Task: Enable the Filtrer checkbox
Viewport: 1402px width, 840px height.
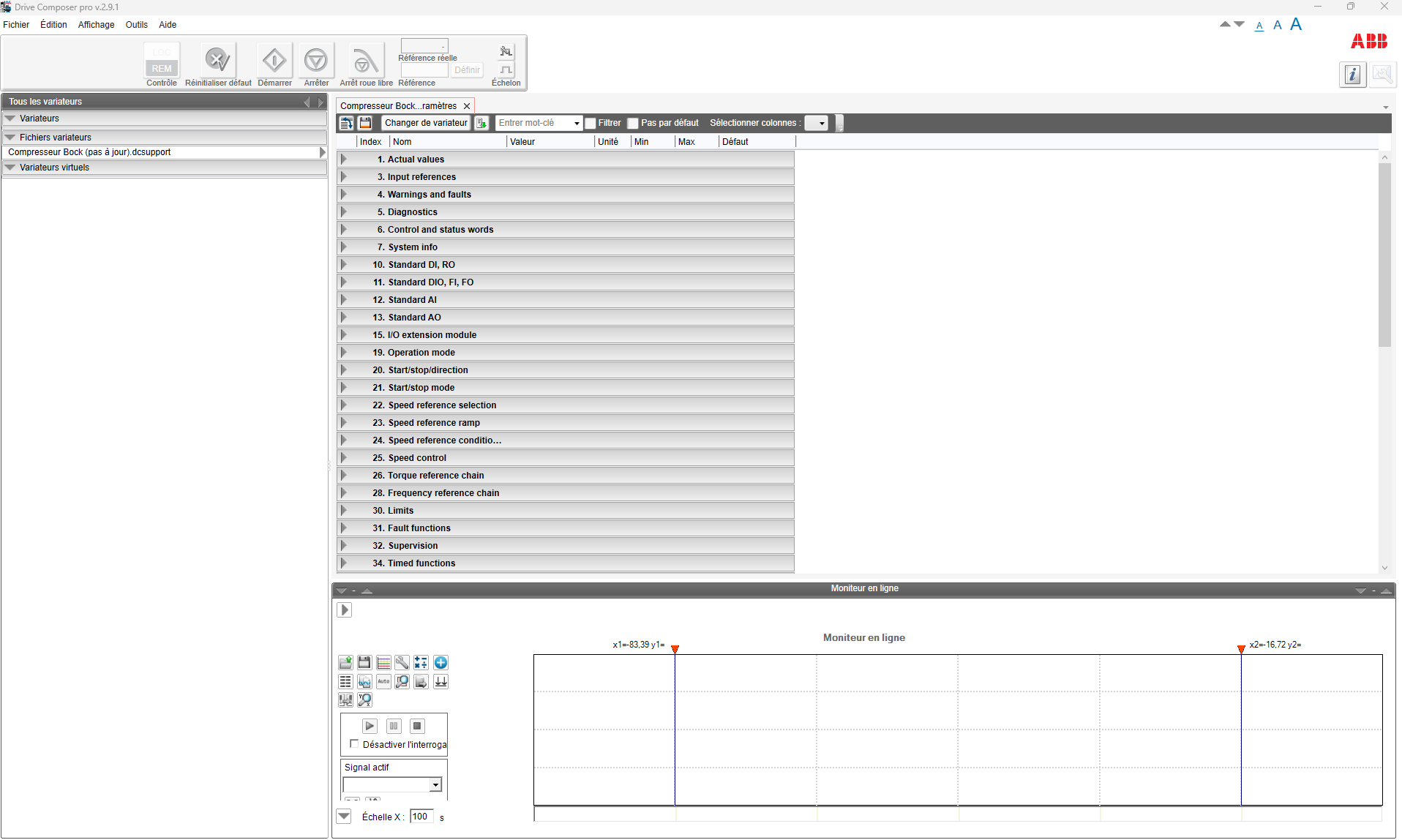Action: tap(591, 124)
